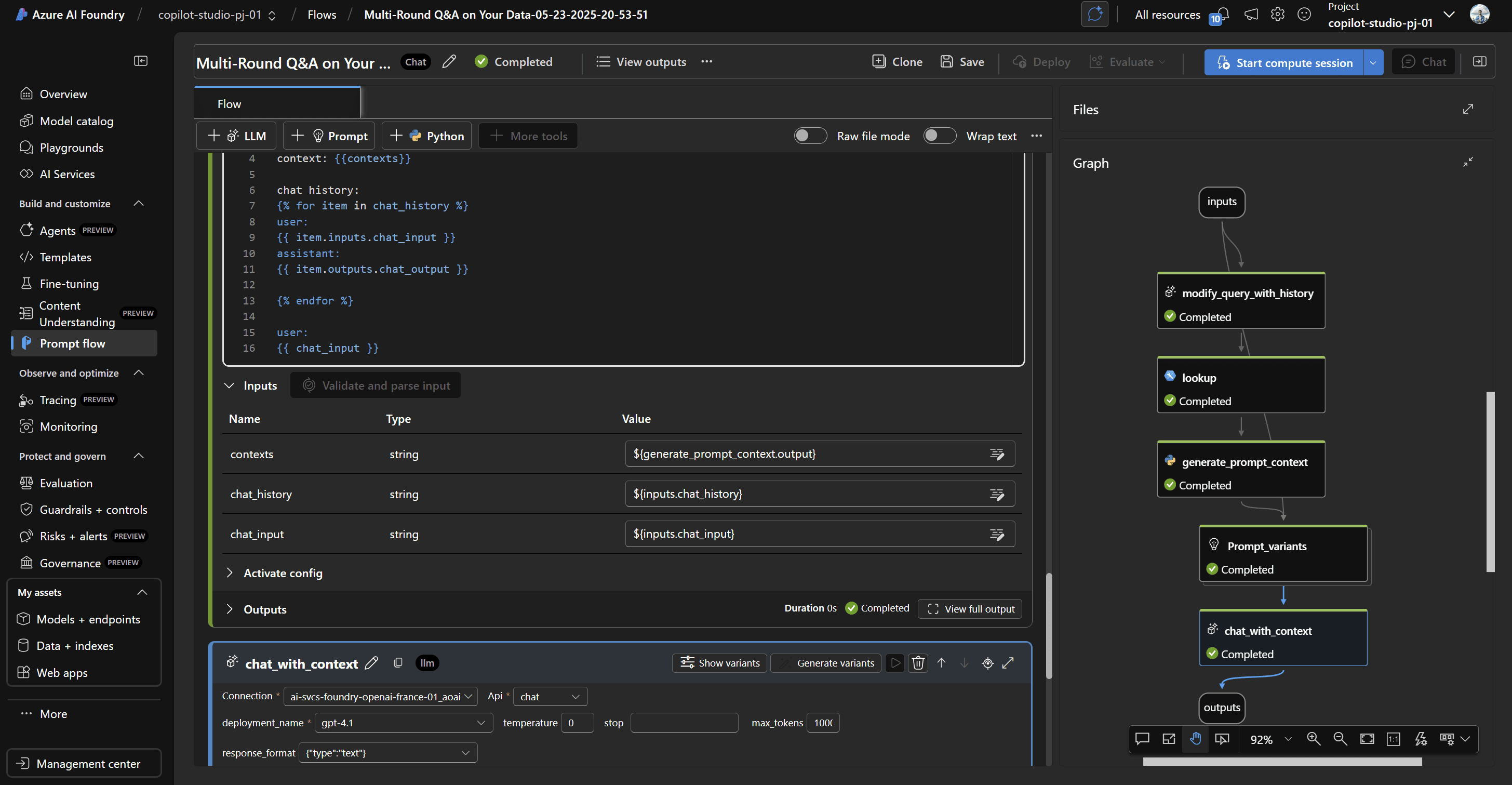Viewport: 1512px width, 785px height.
Task: Toggle Wrap text switch
Action: coord(939,136)
